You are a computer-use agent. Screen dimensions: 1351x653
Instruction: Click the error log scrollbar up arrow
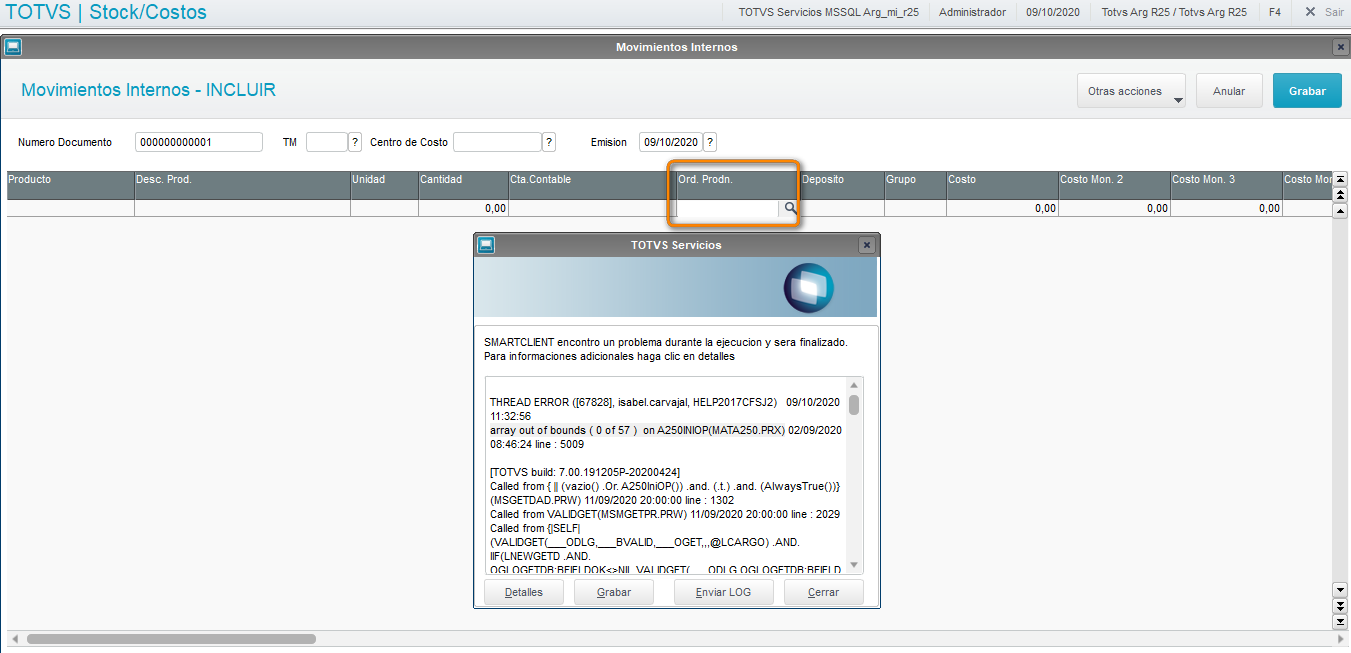click(x=854, y=386)
